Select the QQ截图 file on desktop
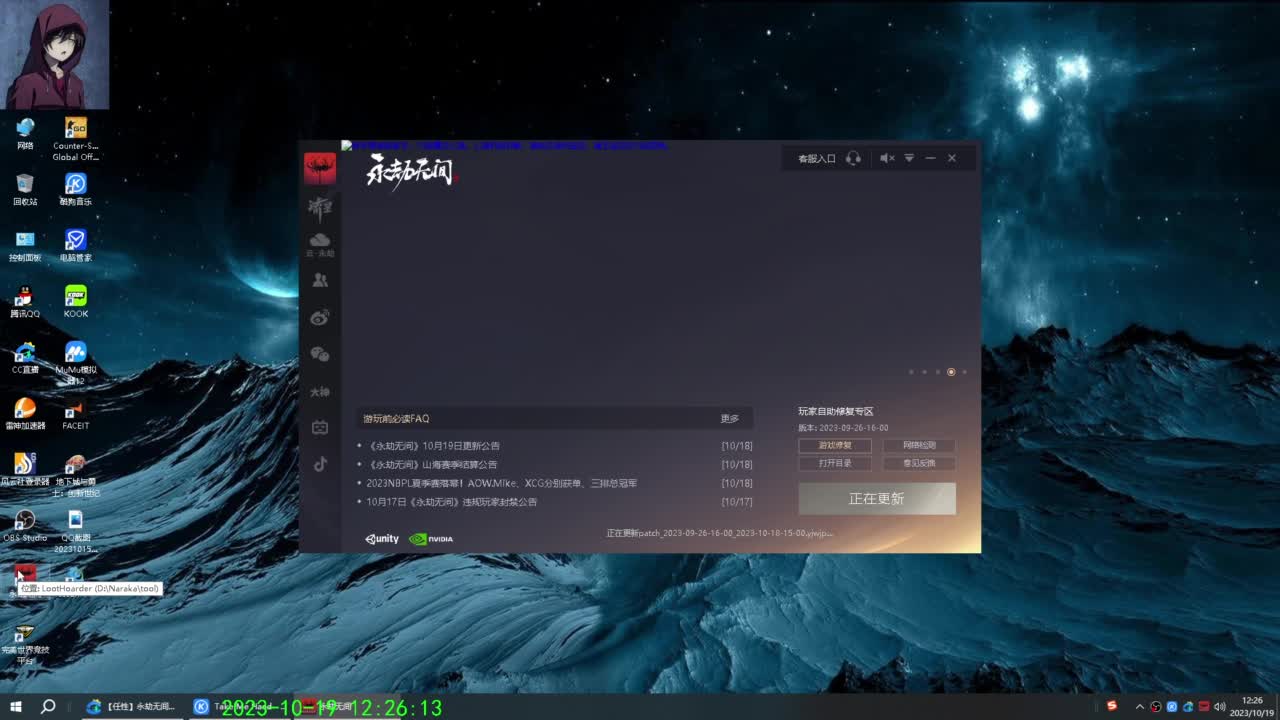The height and width of the screenshot is (720, 1280). [x=75, y=531]
